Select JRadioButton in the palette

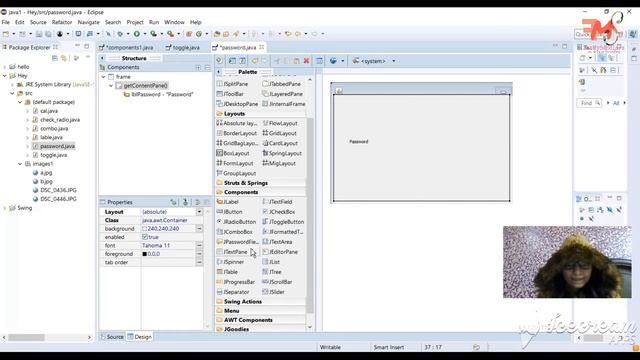[236, 222]
